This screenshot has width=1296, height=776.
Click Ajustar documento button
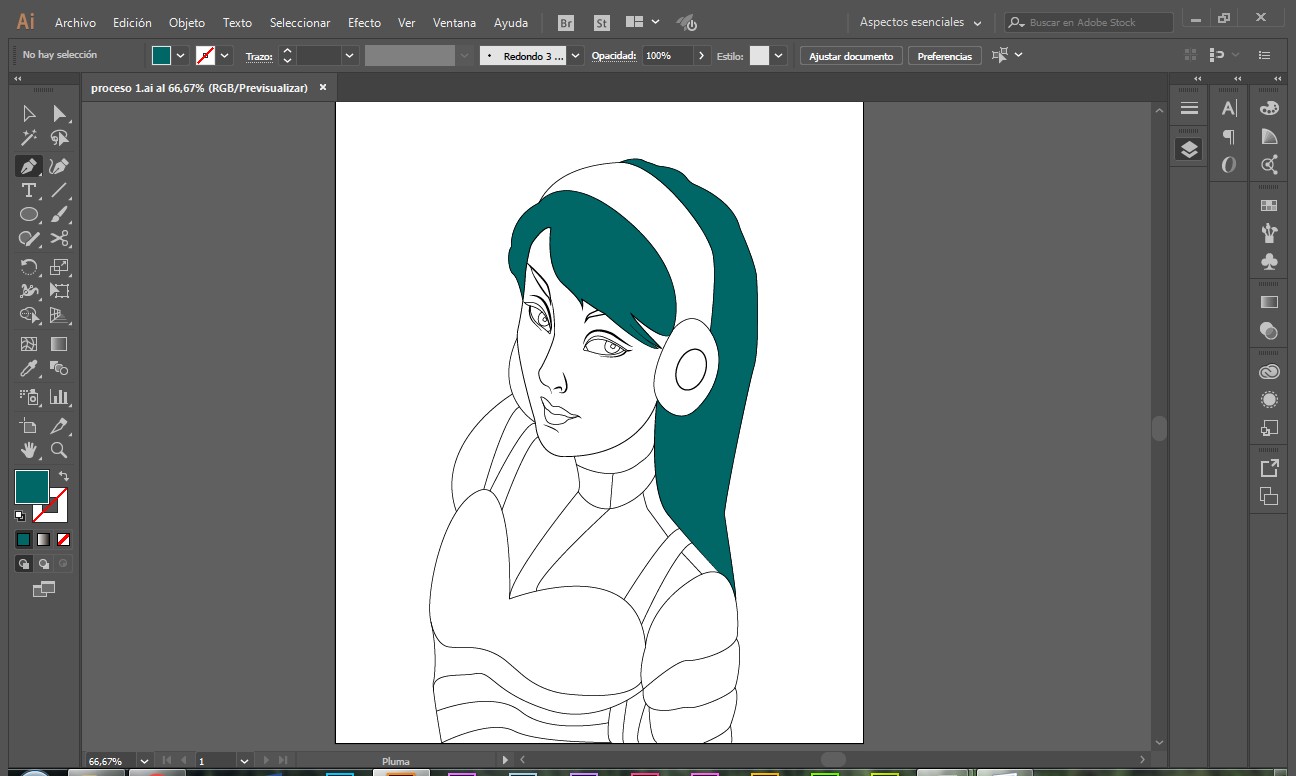click(x=851, y=56)
